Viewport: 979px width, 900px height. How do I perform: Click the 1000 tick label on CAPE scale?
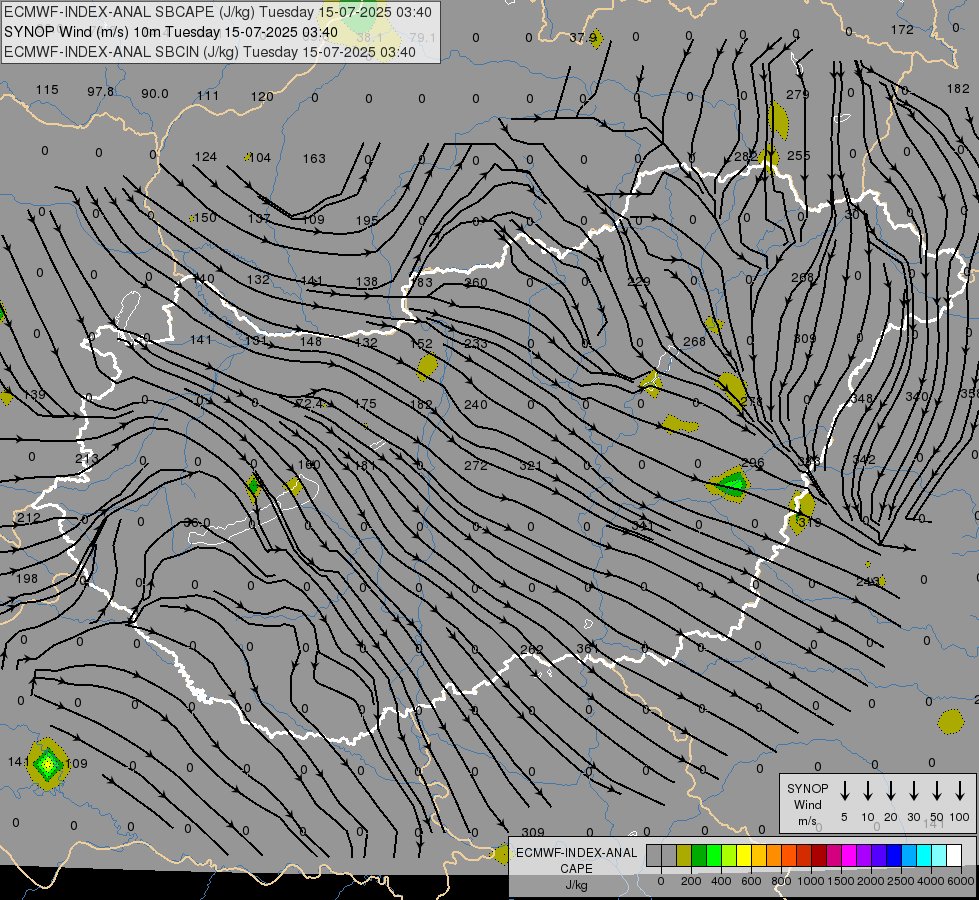(x=810, y=881)
